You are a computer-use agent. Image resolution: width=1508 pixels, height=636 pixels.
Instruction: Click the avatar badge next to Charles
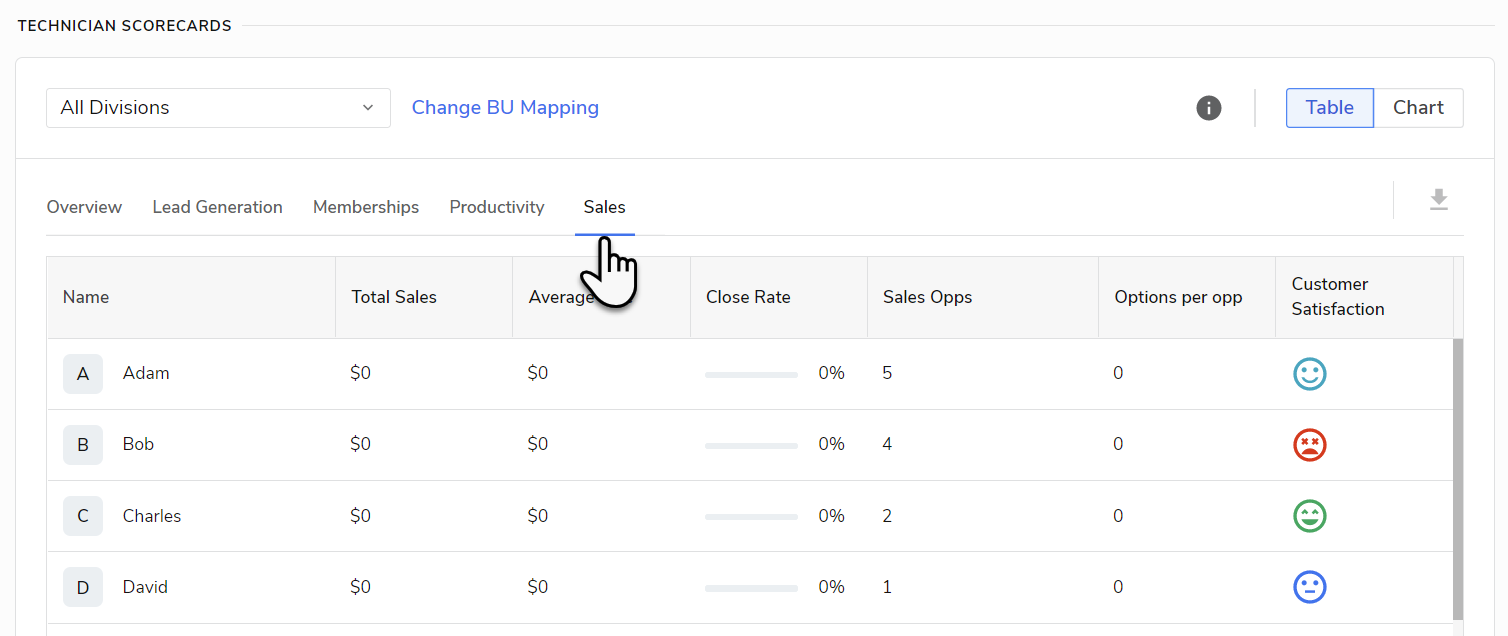[x=83, y=516]
